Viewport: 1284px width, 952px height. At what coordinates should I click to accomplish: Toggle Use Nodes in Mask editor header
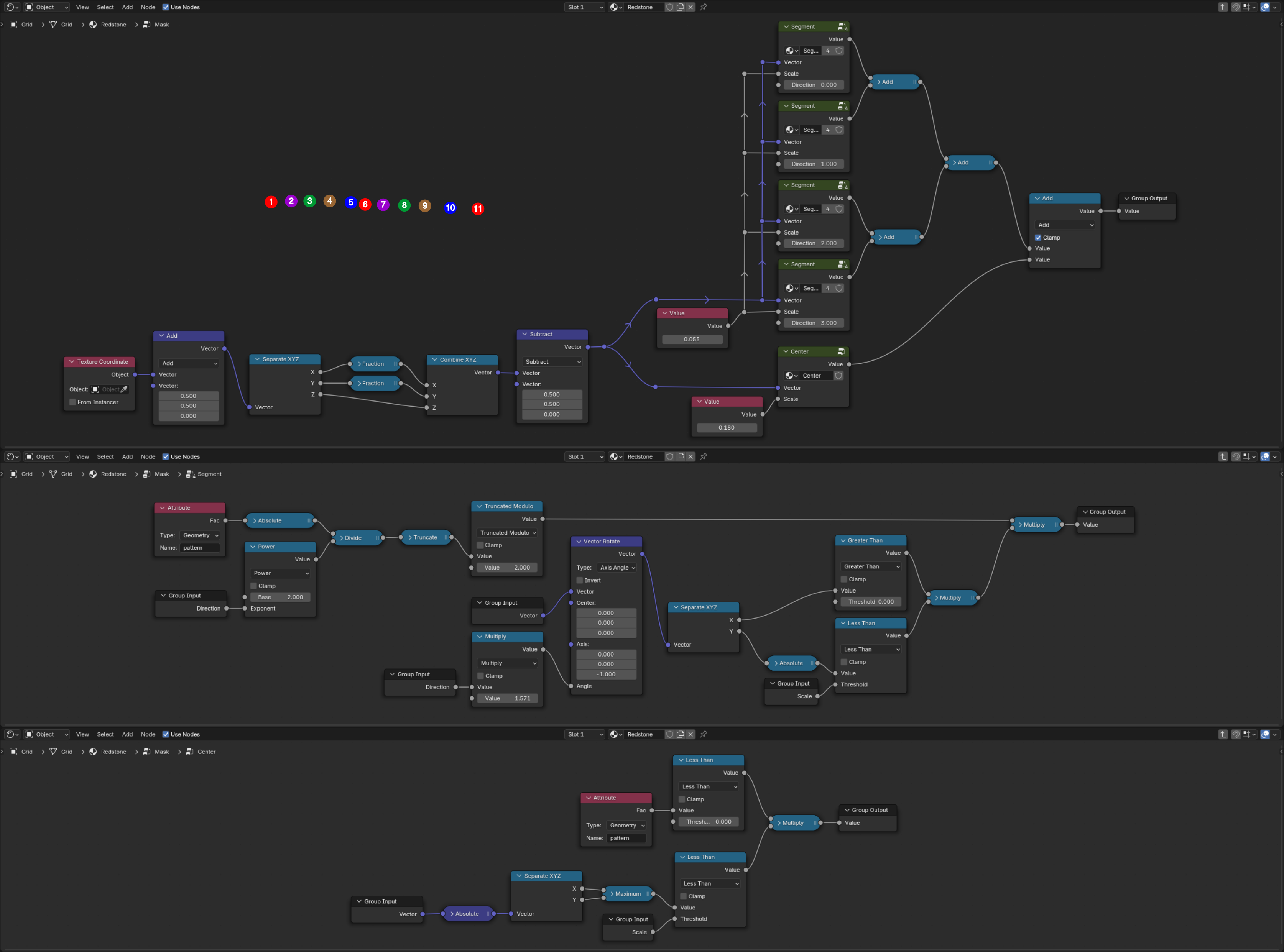[166, 7]
